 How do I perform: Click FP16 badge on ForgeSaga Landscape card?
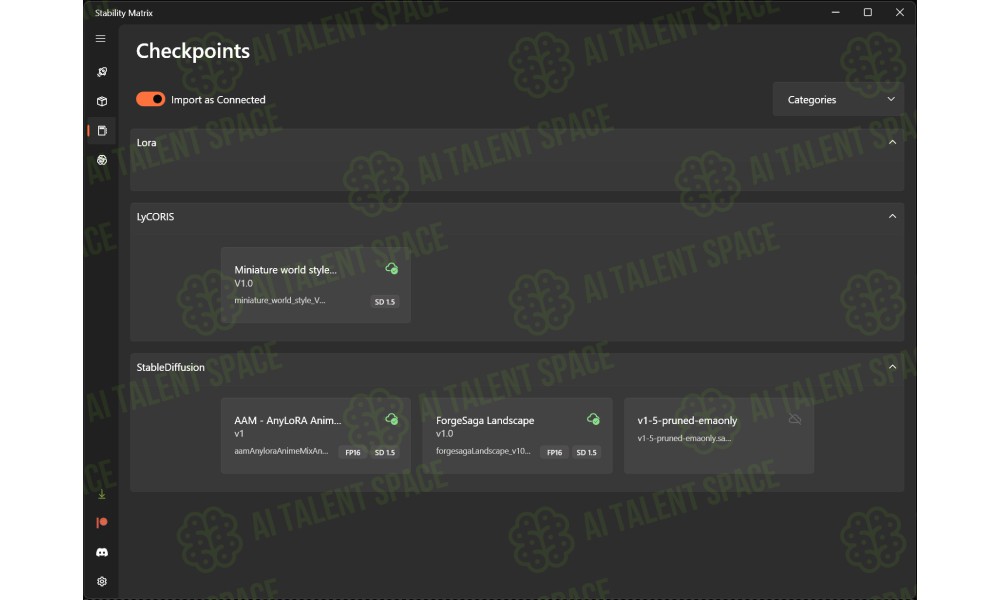pyautogui.click(x=554, y=452)
